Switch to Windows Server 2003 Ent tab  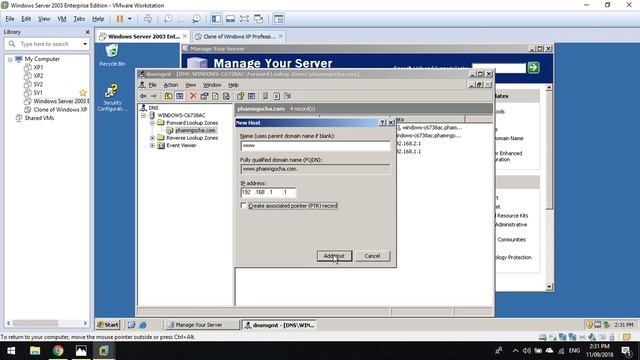click(143, 36)
